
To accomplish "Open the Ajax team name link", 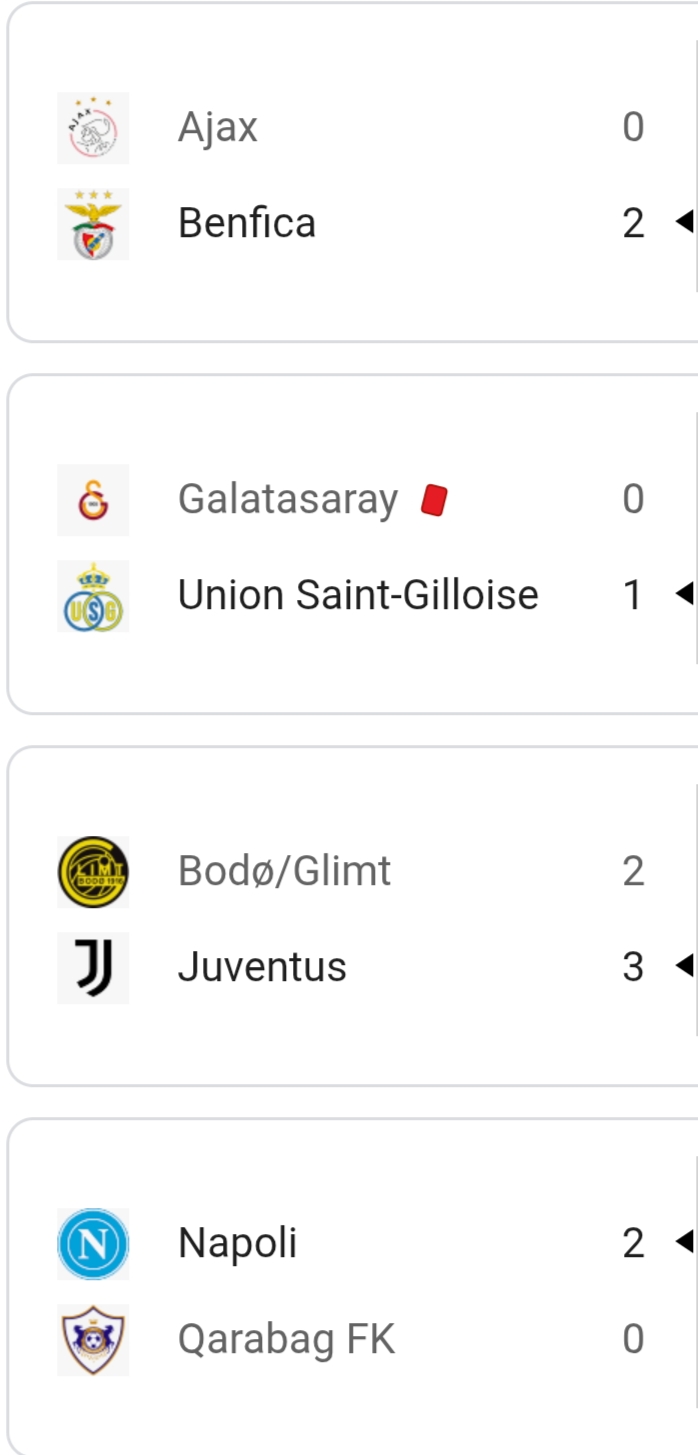I will click(x=218, y=128).
